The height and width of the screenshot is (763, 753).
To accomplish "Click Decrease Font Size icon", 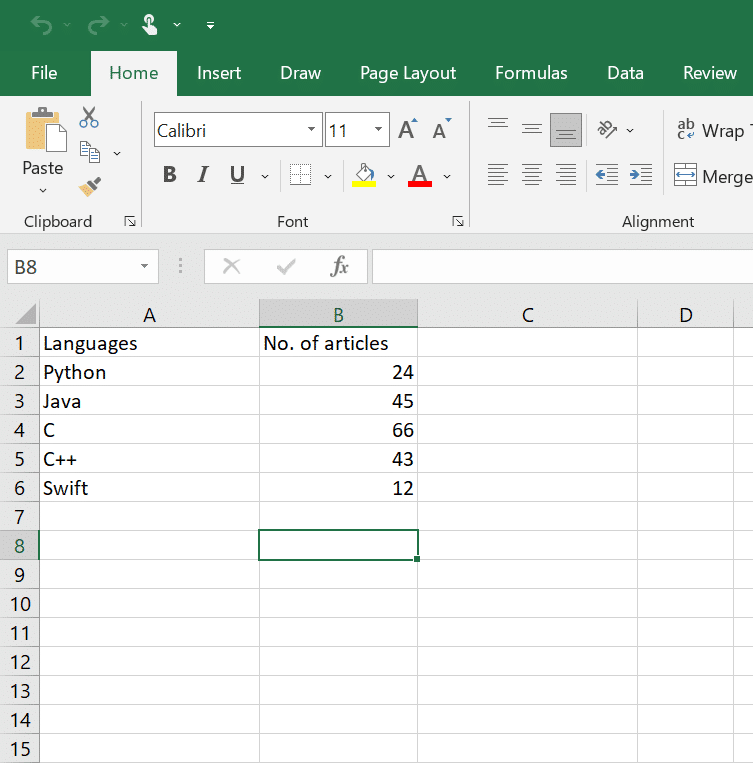I will [x=441, y=130].
